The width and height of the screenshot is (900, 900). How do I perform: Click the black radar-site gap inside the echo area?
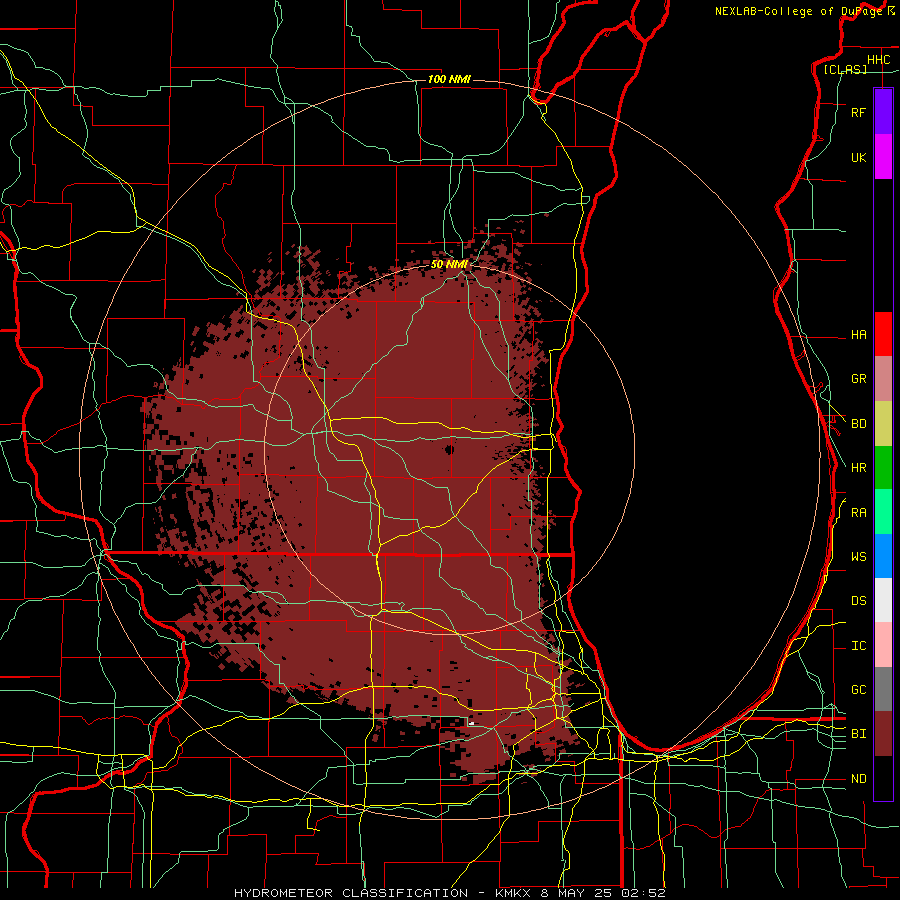pos(449,449)
